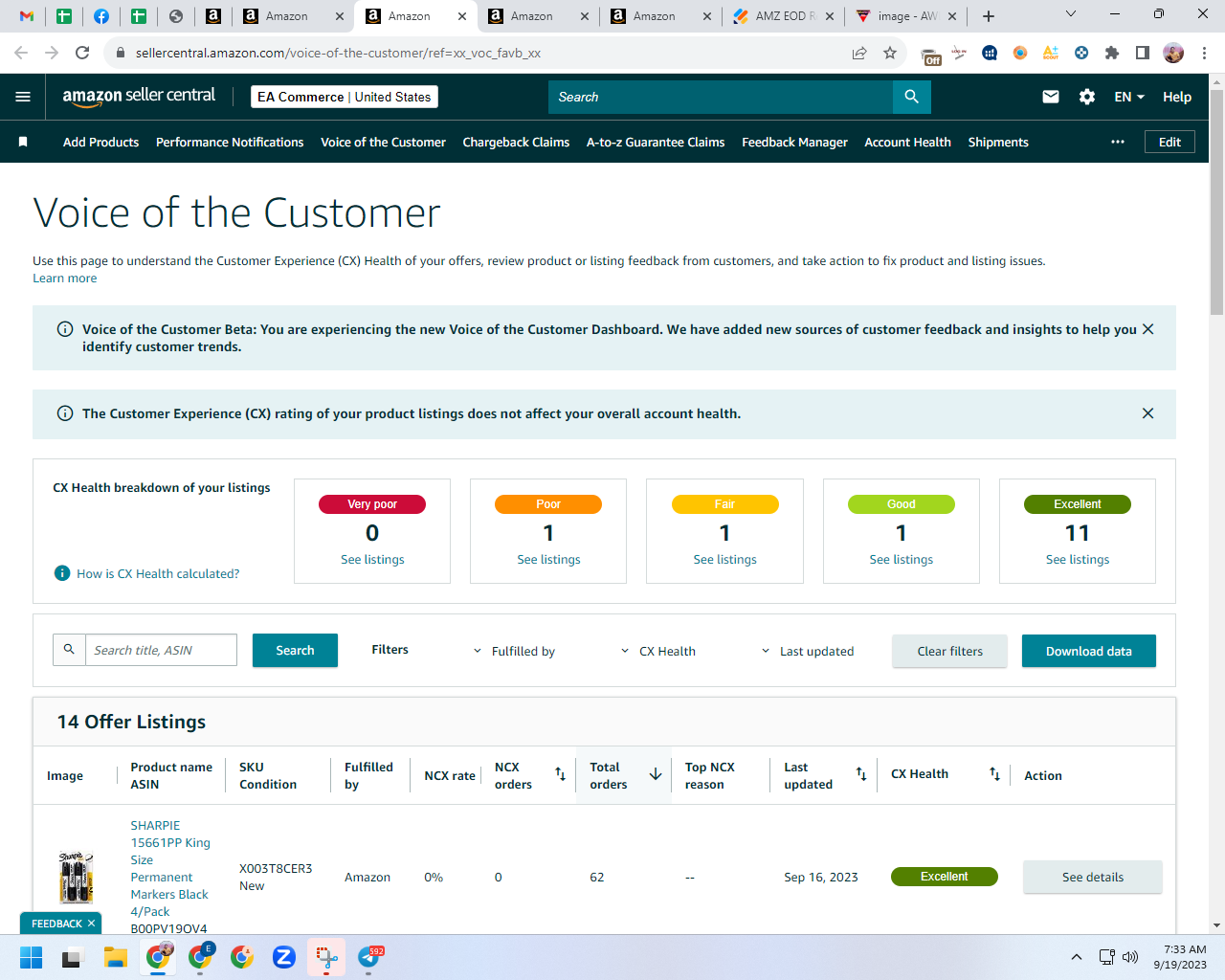Open the Seller Central hamburger menu
This screenshot has height=980, width=1225.
[23, 97]
